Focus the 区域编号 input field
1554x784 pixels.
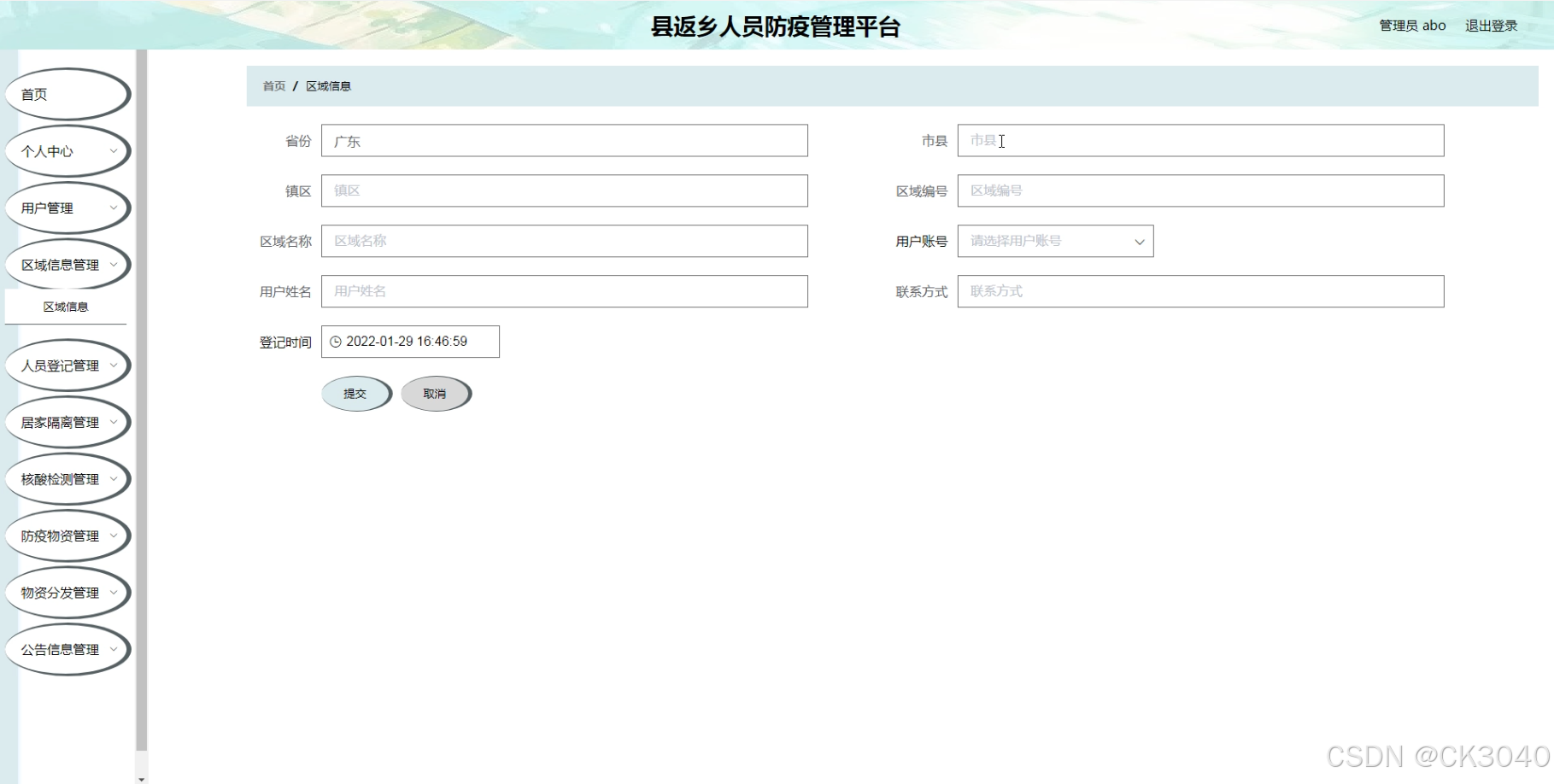click(x=1200, y=190)
